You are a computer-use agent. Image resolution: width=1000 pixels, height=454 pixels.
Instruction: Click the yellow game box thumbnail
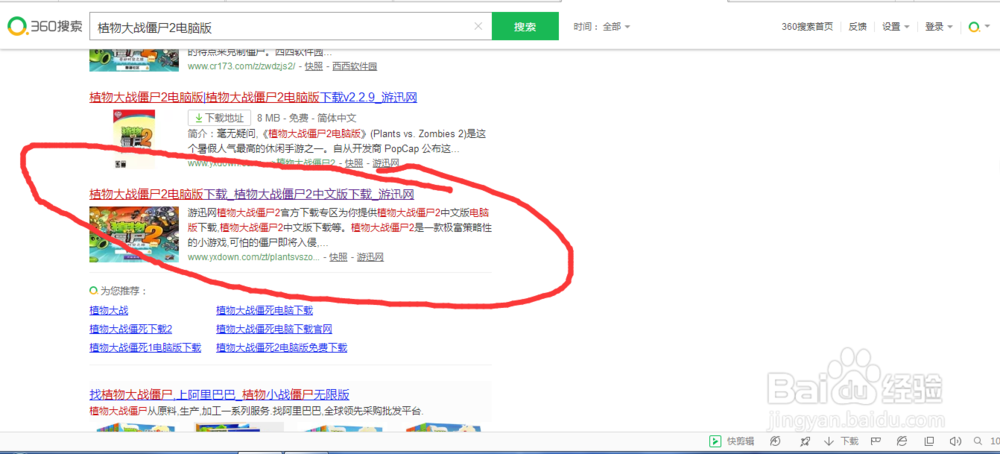coord(133,139)
